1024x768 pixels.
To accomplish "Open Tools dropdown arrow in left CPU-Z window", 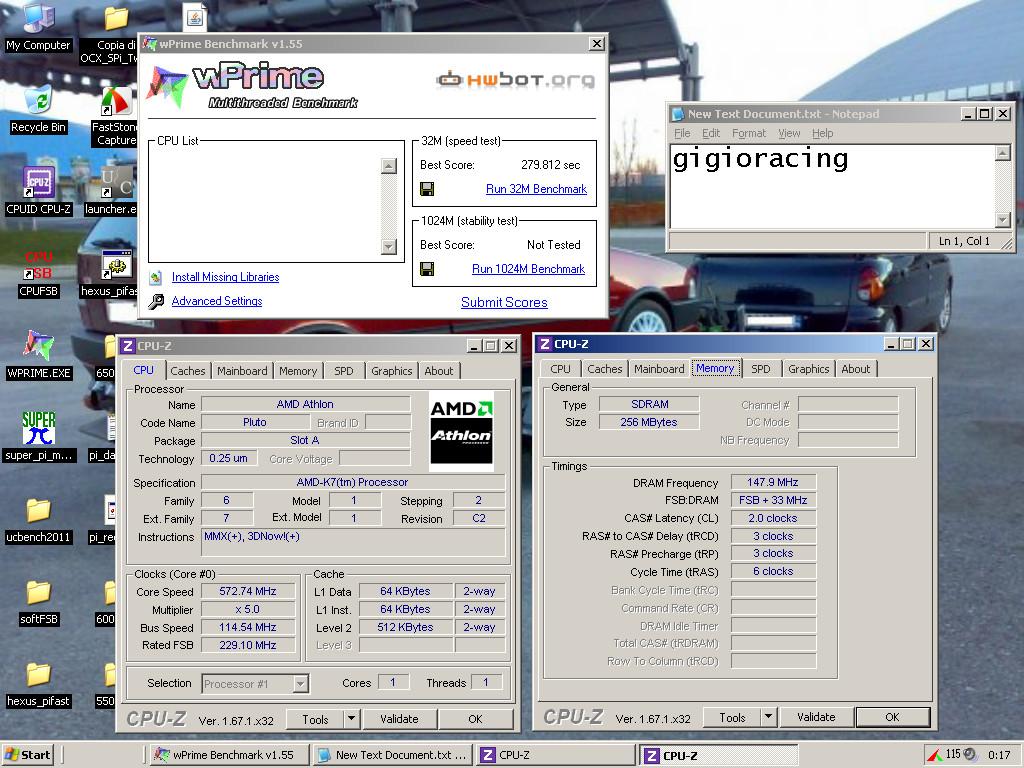I will (351, 719).
